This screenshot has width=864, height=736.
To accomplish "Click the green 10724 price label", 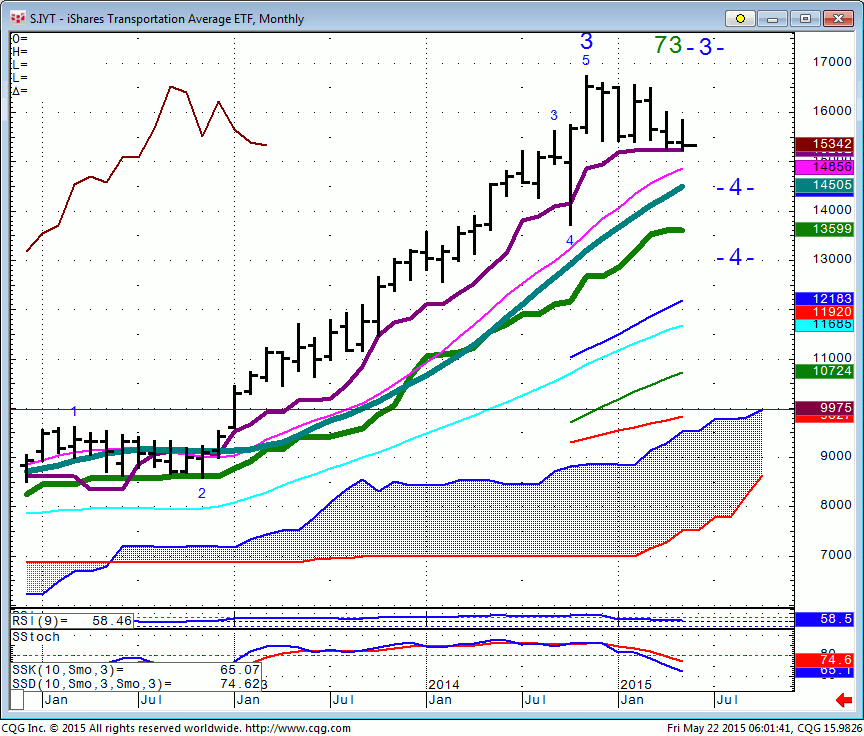I will click(824, 371).
